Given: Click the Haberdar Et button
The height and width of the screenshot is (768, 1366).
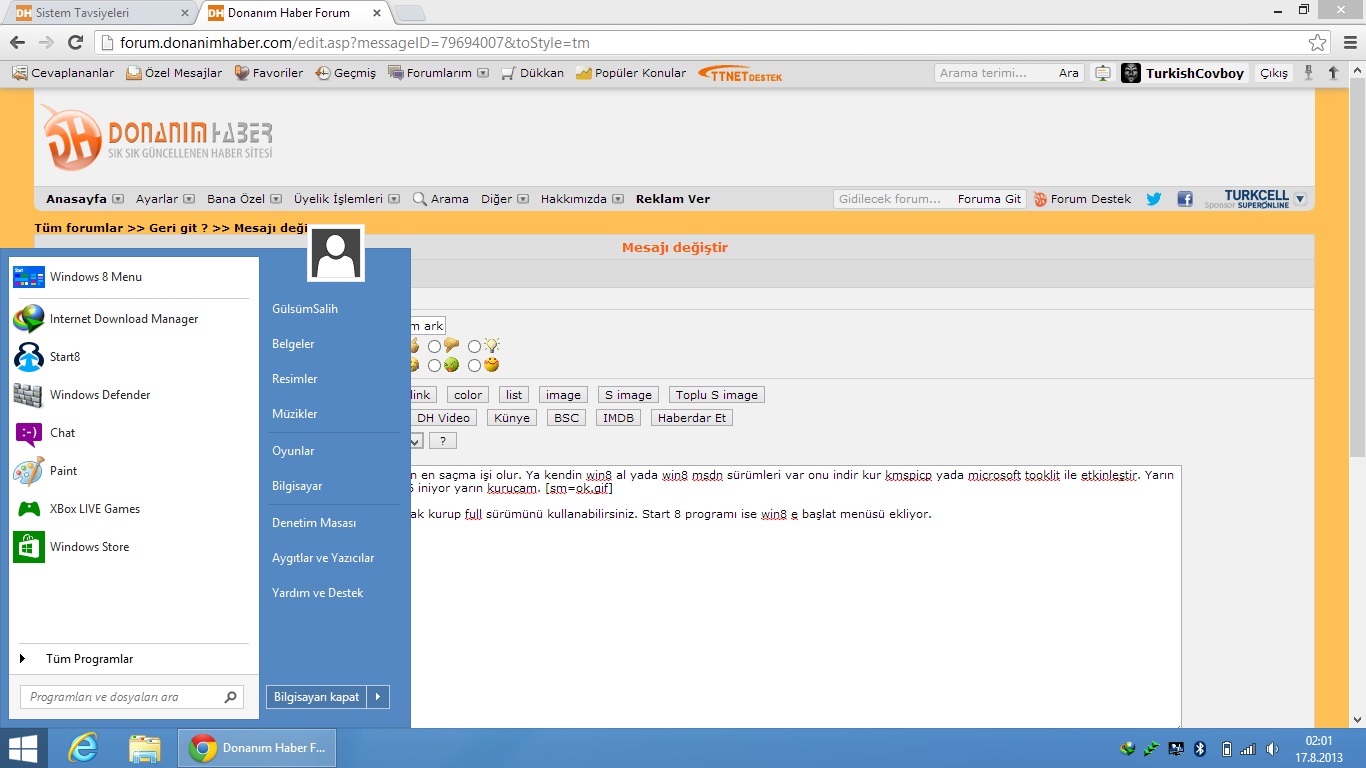Looking at the screenshot, I should [x=692, y=418].
